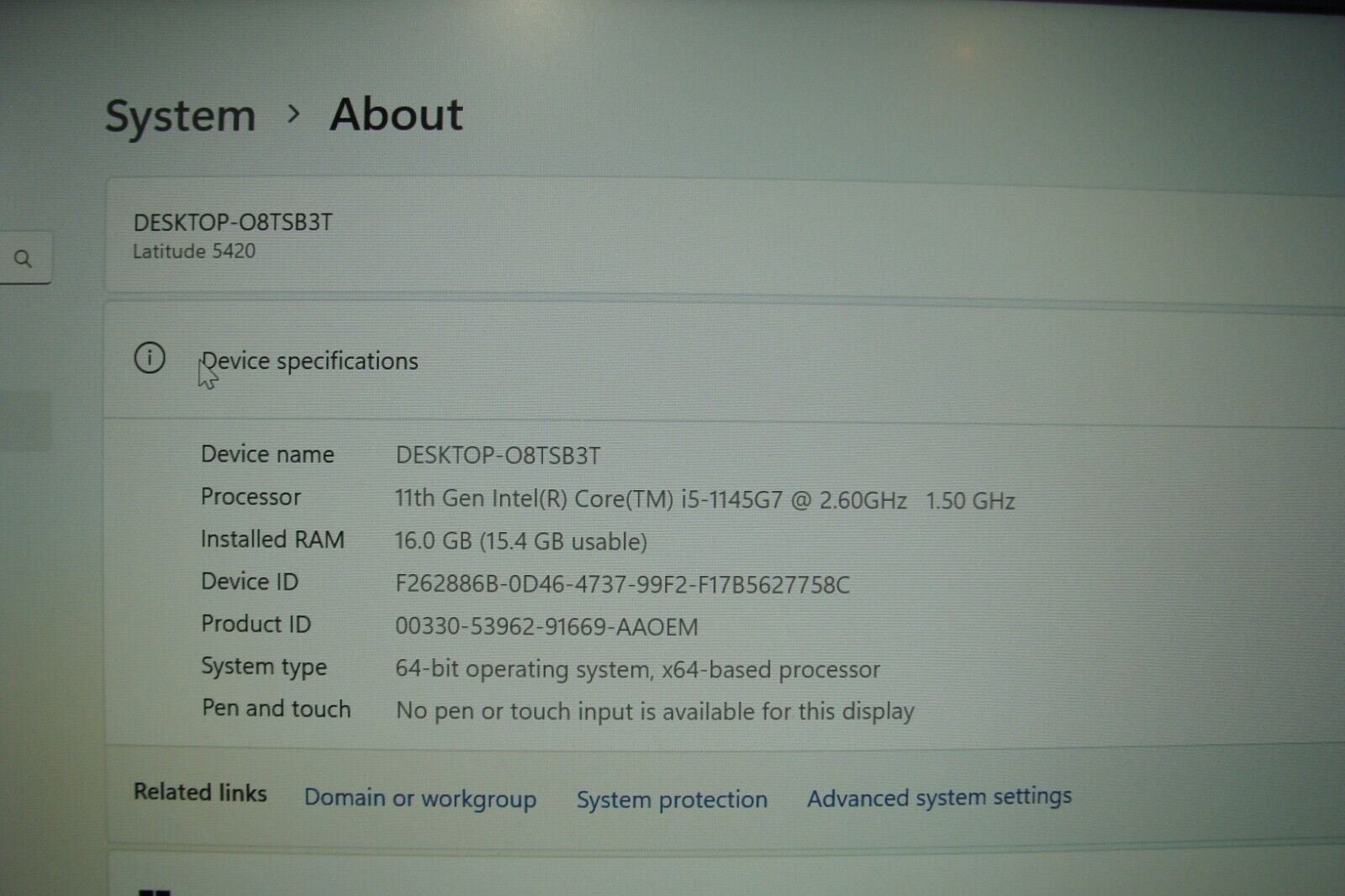Click the Related links label
The image size is (1345, 896).
coord(200,793)
